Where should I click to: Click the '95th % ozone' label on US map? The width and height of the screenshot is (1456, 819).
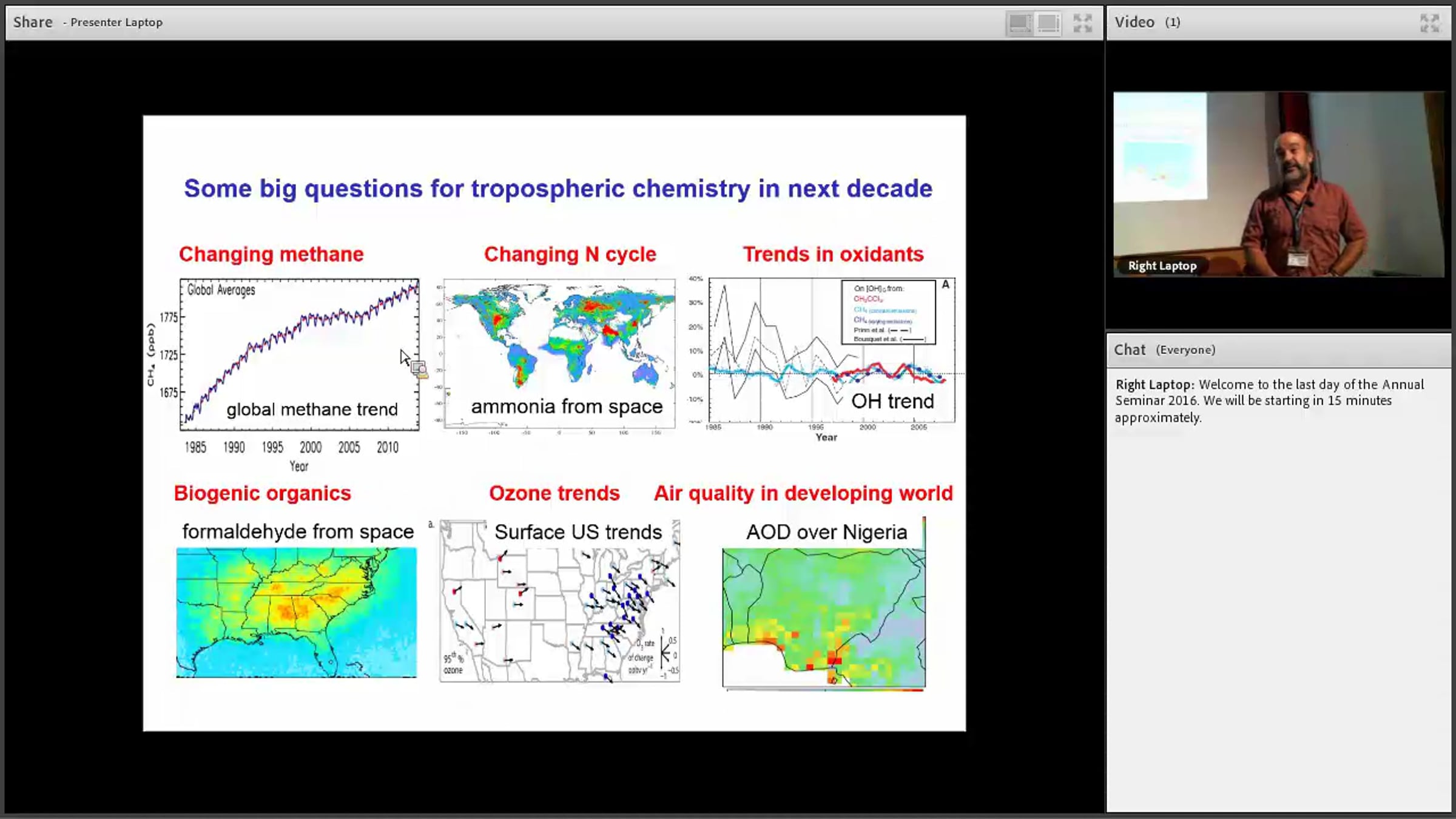[x=453, y=664]
